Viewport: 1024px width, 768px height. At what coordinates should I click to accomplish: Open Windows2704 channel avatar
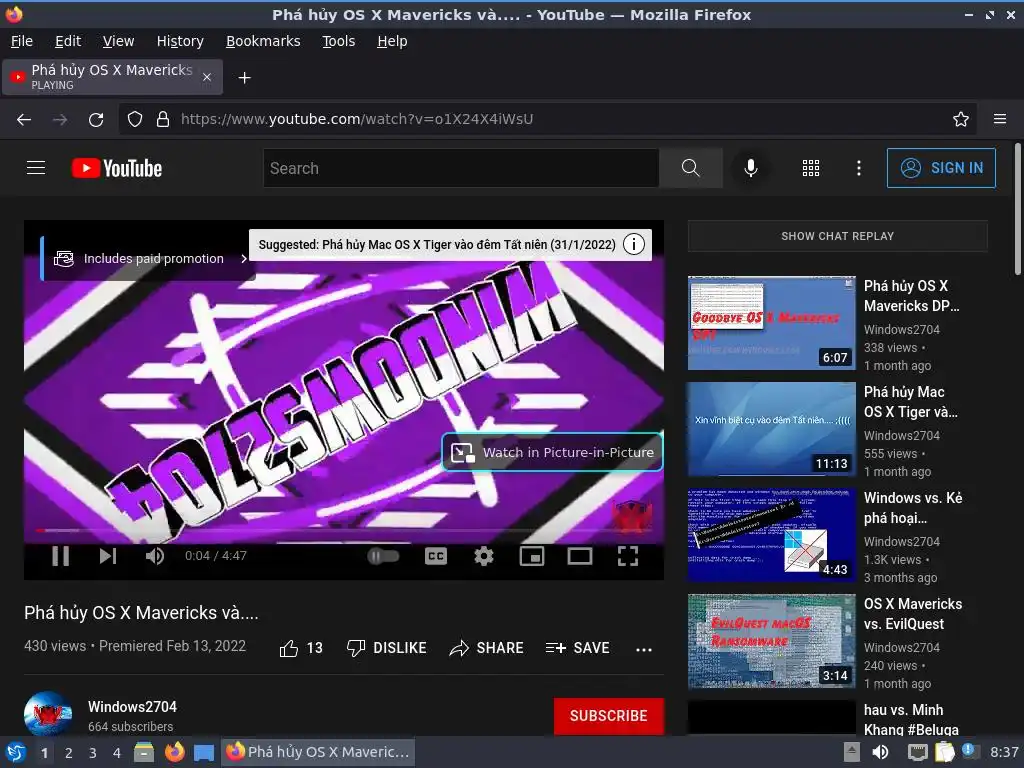(x=48, y=714)
